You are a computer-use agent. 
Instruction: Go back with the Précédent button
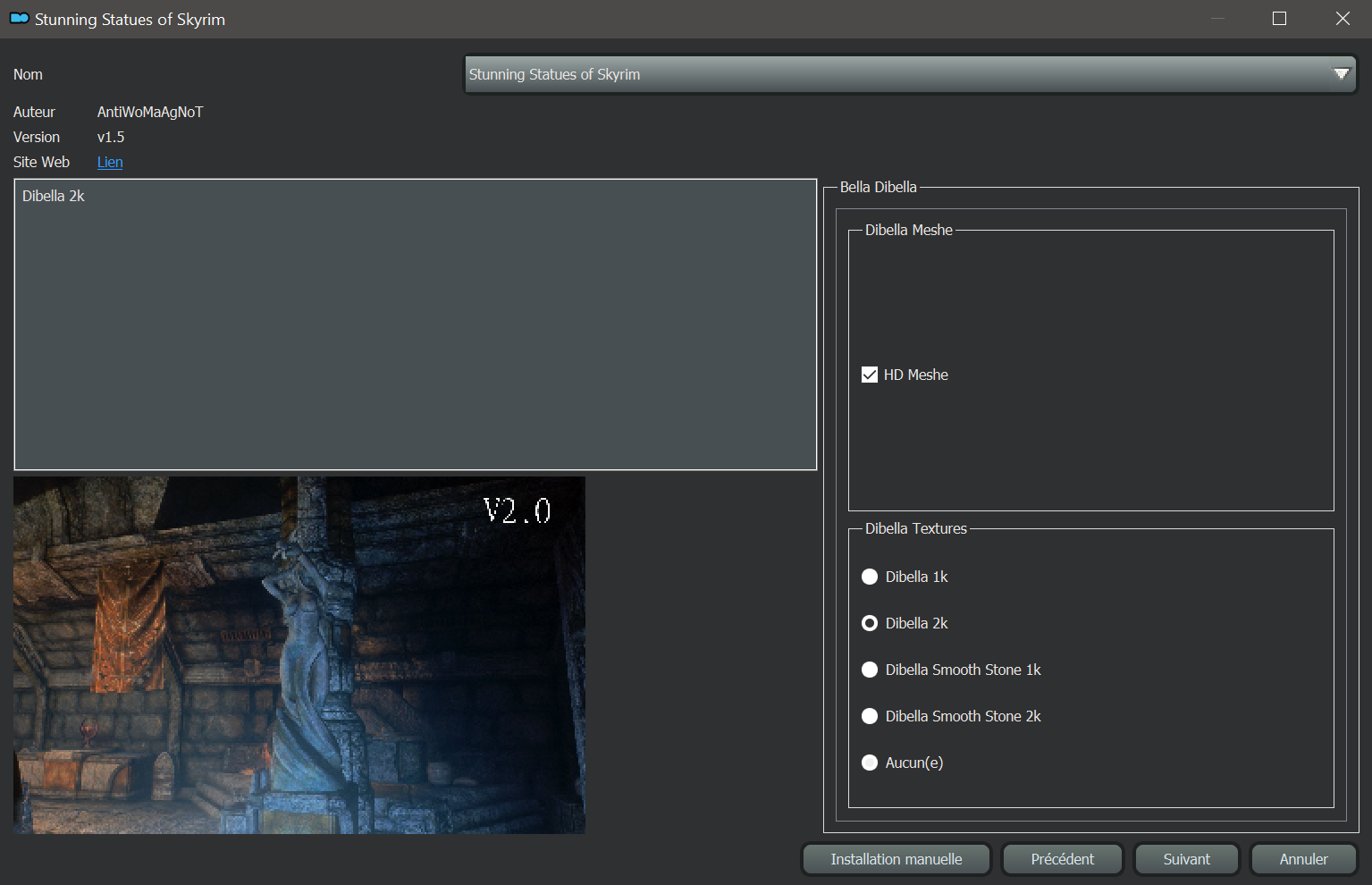pos(1062,859)
